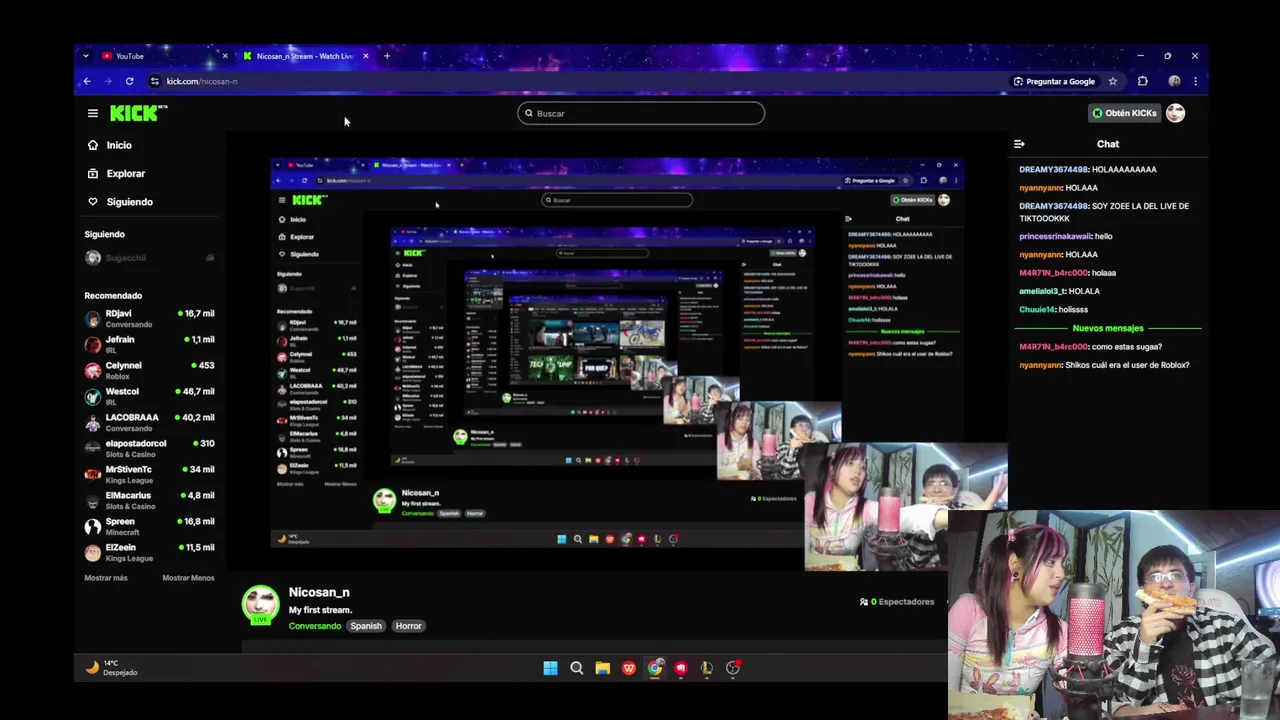1280x720 pixels.
Task: Open the site information icon
Action: click(x=154, y=81)
